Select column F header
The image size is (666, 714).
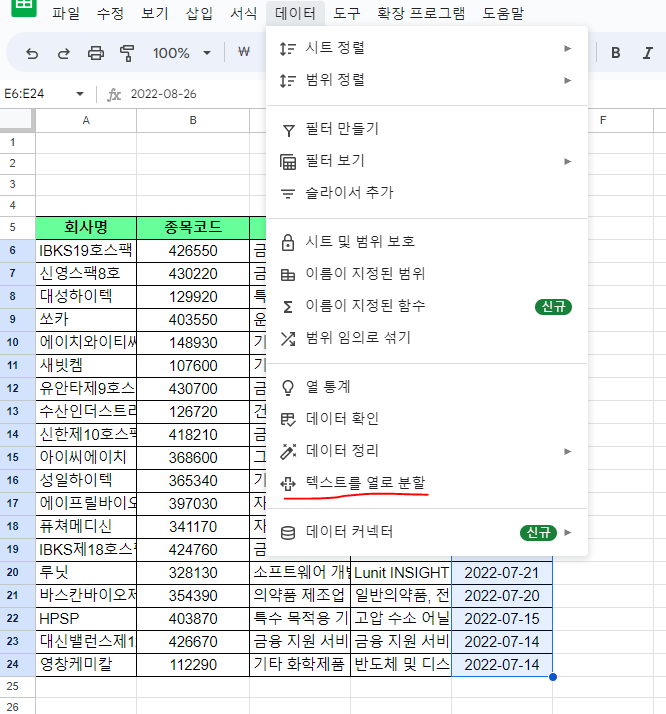[x=603, y=121]
